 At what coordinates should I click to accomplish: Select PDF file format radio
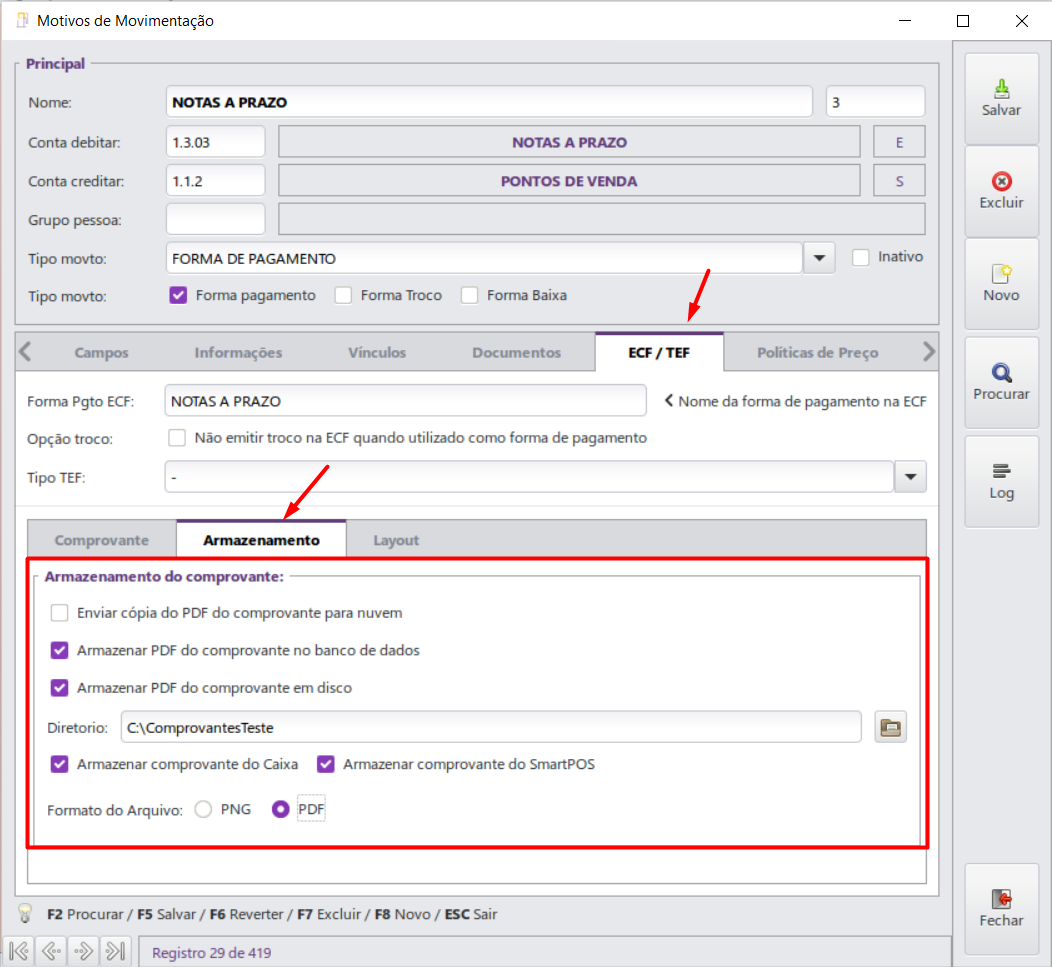coord(280,809)
